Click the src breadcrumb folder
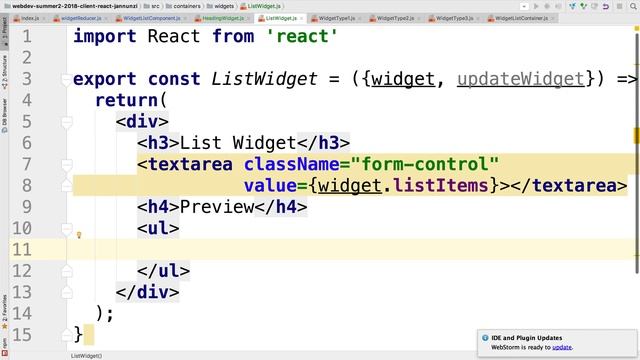Screen dimensions: 640x360 pos(152,6)
